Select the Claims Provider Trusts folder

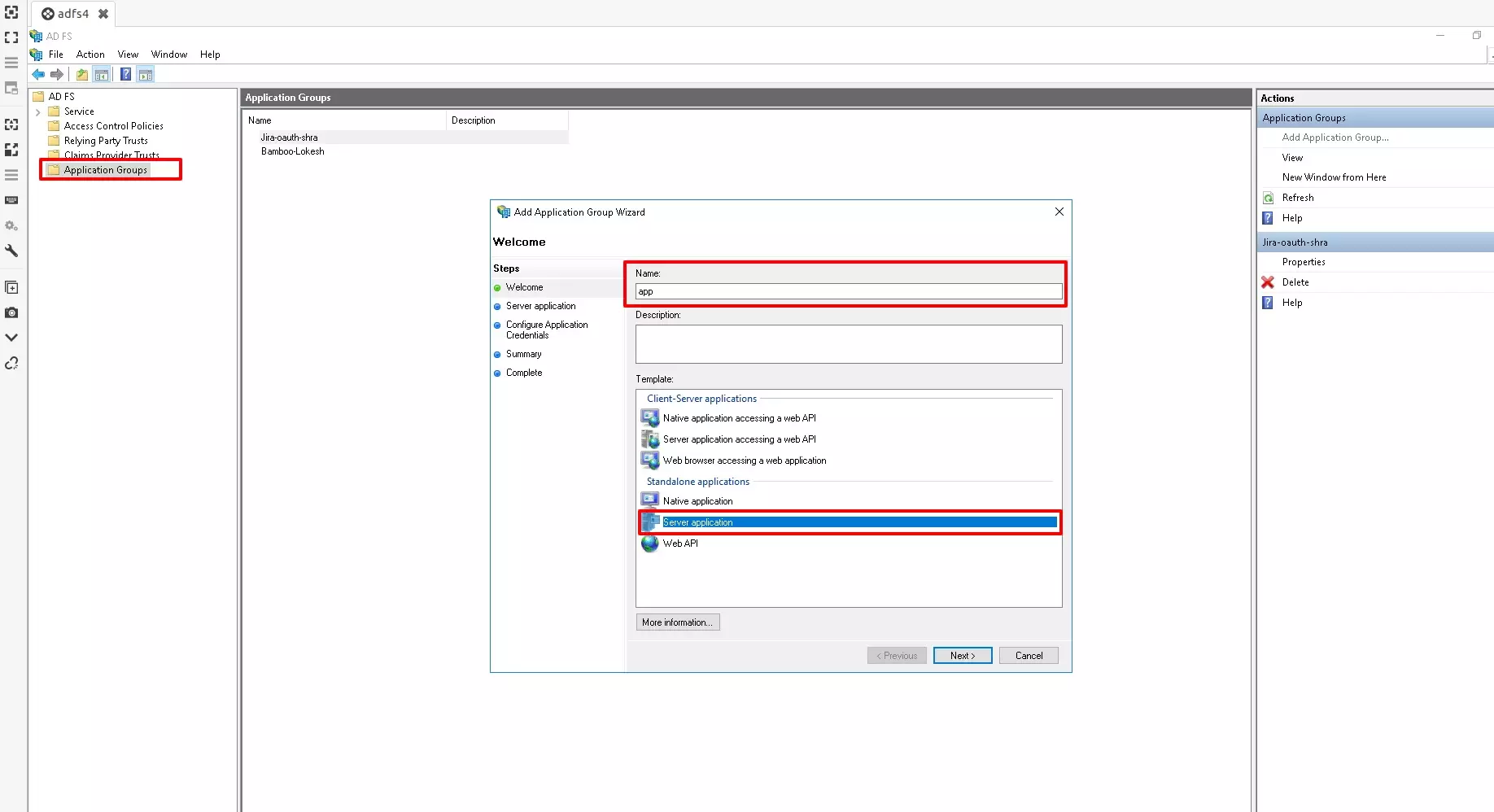click(111, 155)
